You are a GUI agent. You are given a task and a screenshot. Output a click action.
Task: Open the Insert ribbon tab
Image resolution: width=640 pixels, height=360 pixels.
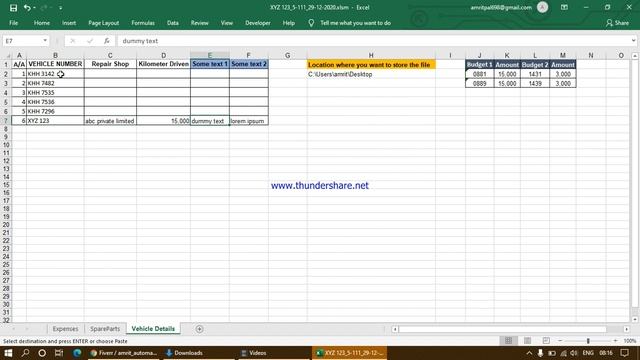click(69, 23)
